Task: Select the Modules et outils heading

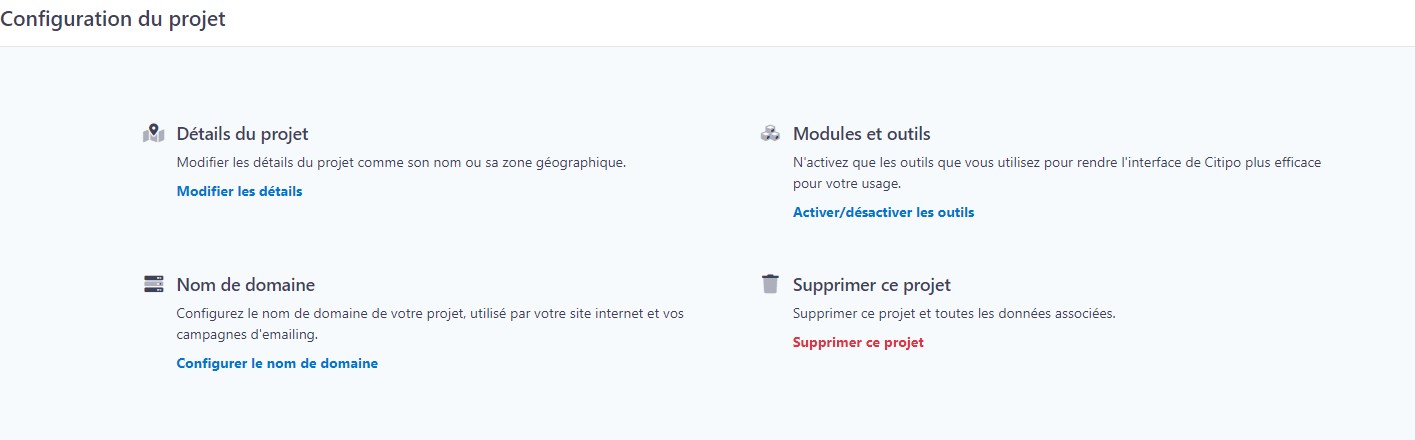Action: [861, 133]
